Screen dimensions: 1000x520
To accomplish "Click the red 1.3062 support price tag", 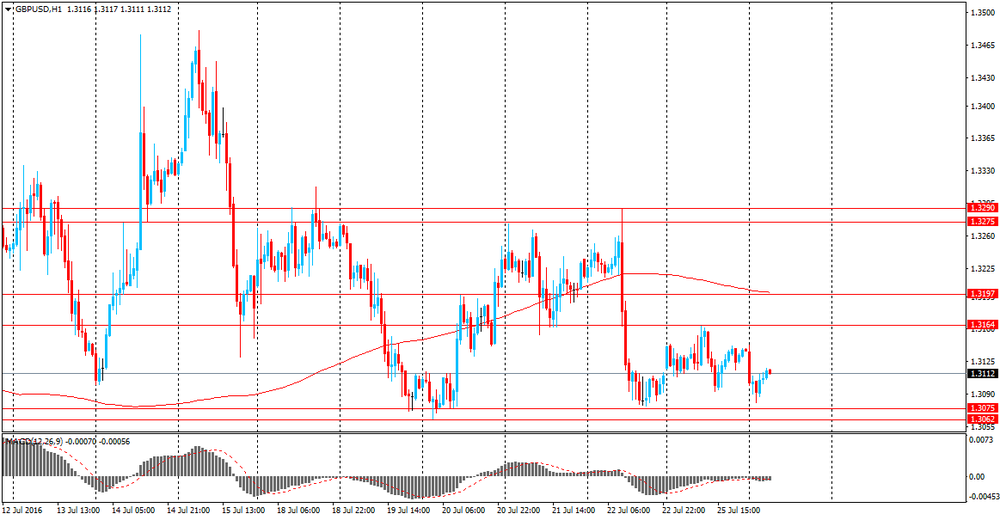I will click(x=982, y=419).
